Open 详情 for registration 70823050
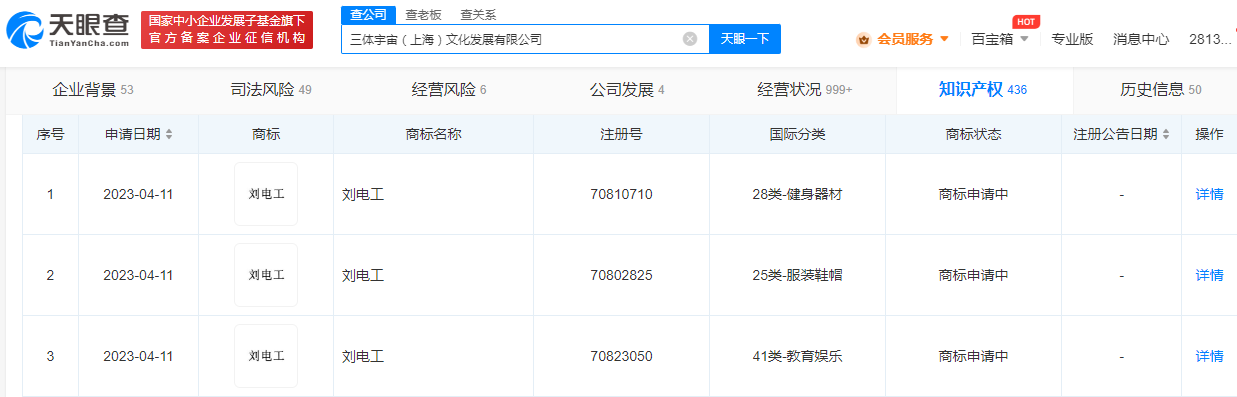Image resolution: width=1237 pixels, height=397 pixels. pyautogui.click(x=1209, y=356)
